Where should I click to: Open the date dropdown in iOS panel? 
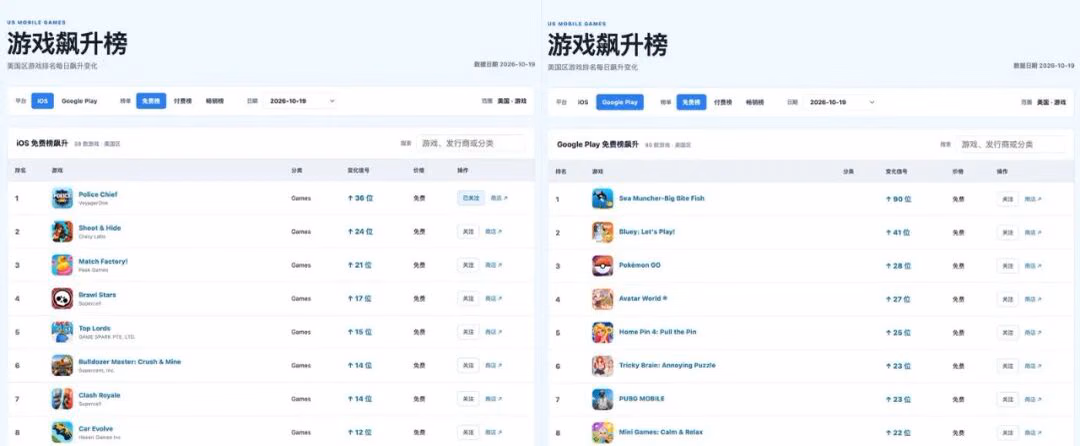coord(300,101)
